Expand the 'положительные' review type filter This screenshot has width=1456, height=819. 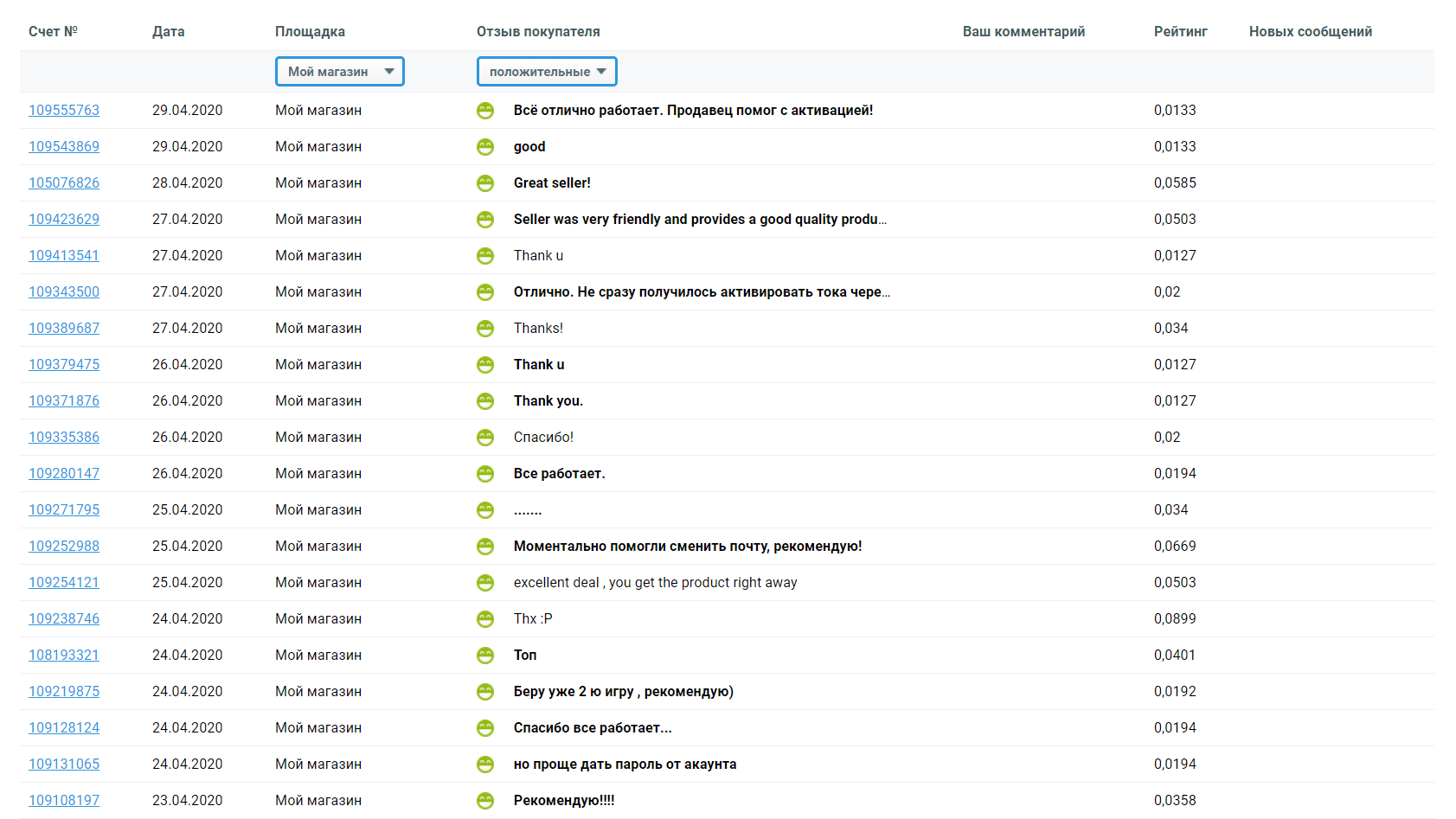[546, 72]
